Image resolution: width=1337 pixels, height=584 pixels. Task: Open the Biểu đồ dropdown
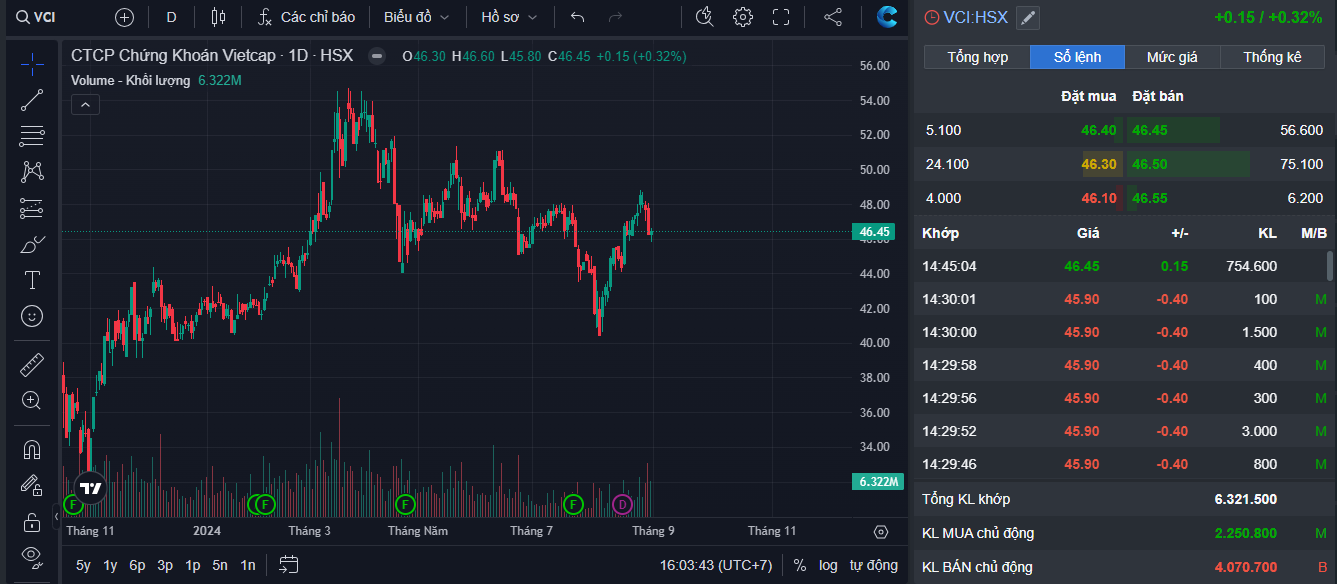point(416,17)
